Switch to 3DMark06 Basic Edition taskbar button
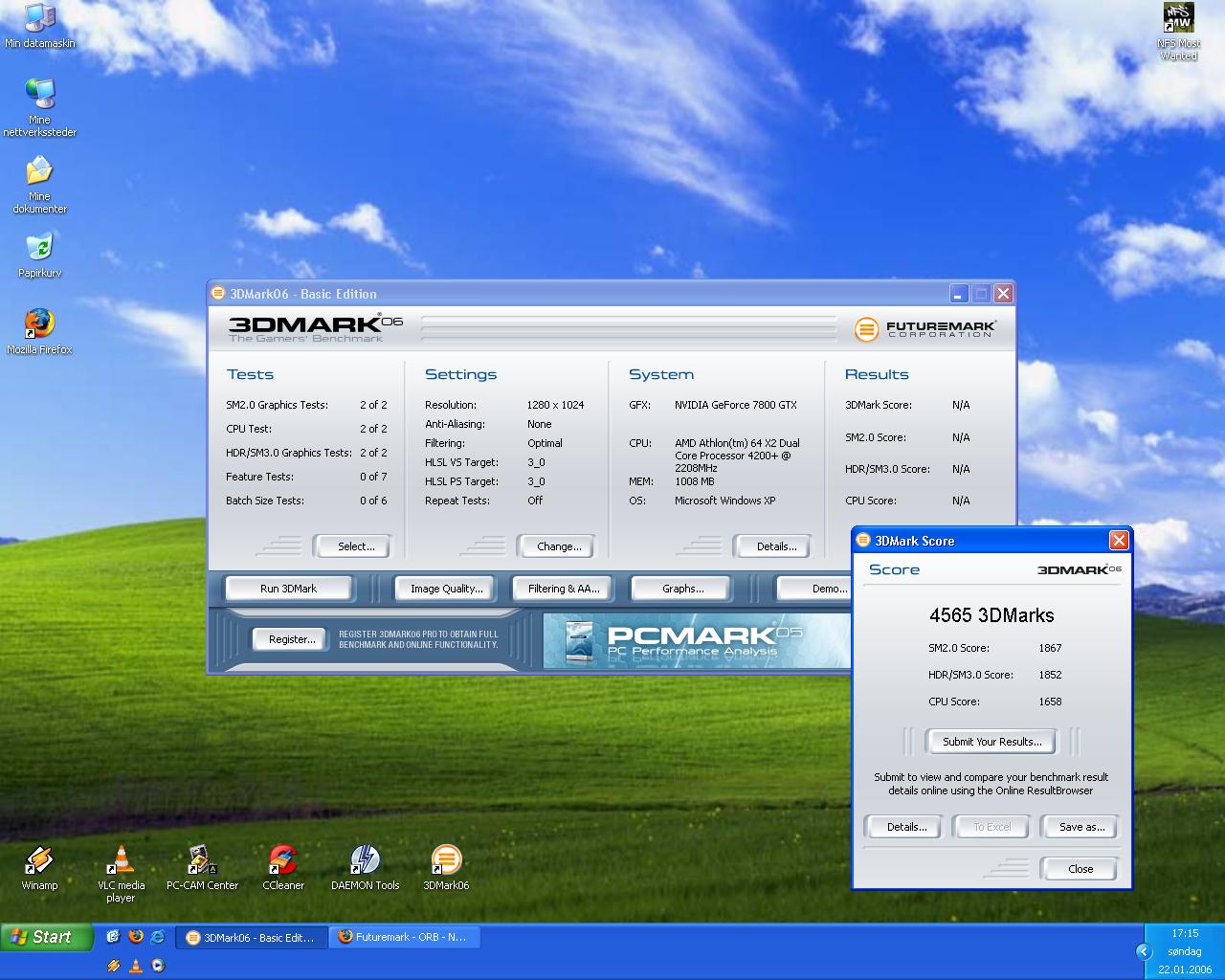Viewport: 1225px width, 980px height. (x=252, y=937)
